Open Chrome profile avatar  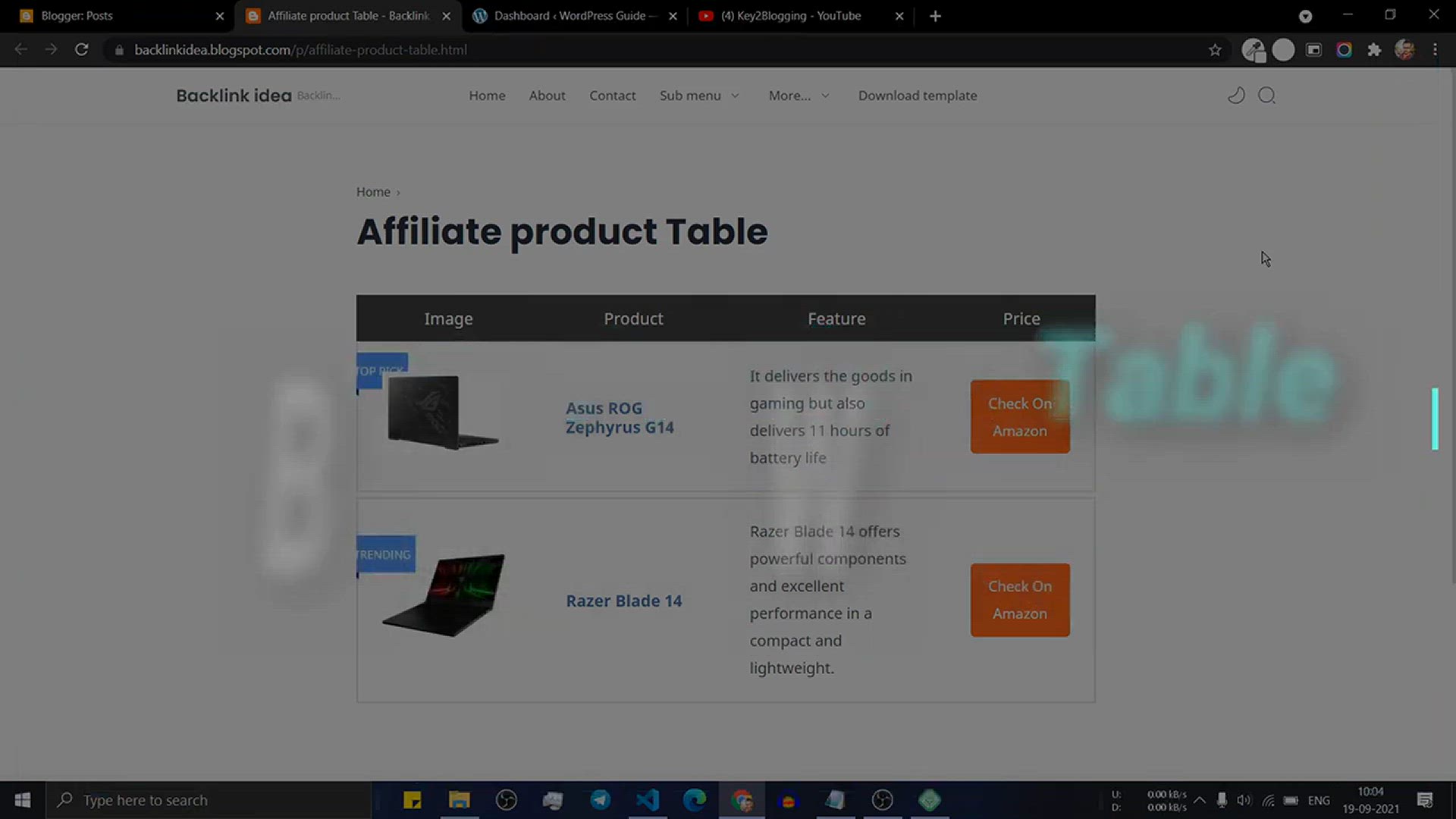tap(1404, 50)
